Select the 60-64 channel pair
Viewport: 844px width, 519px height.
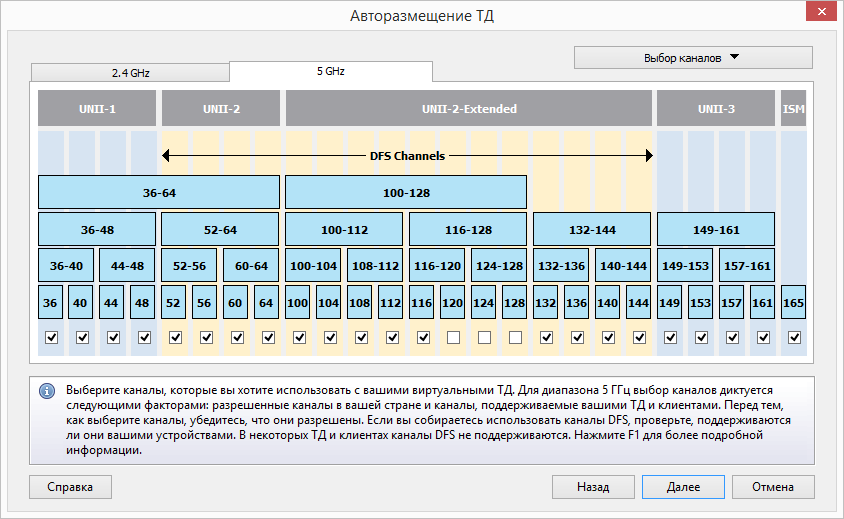(251, 265)
